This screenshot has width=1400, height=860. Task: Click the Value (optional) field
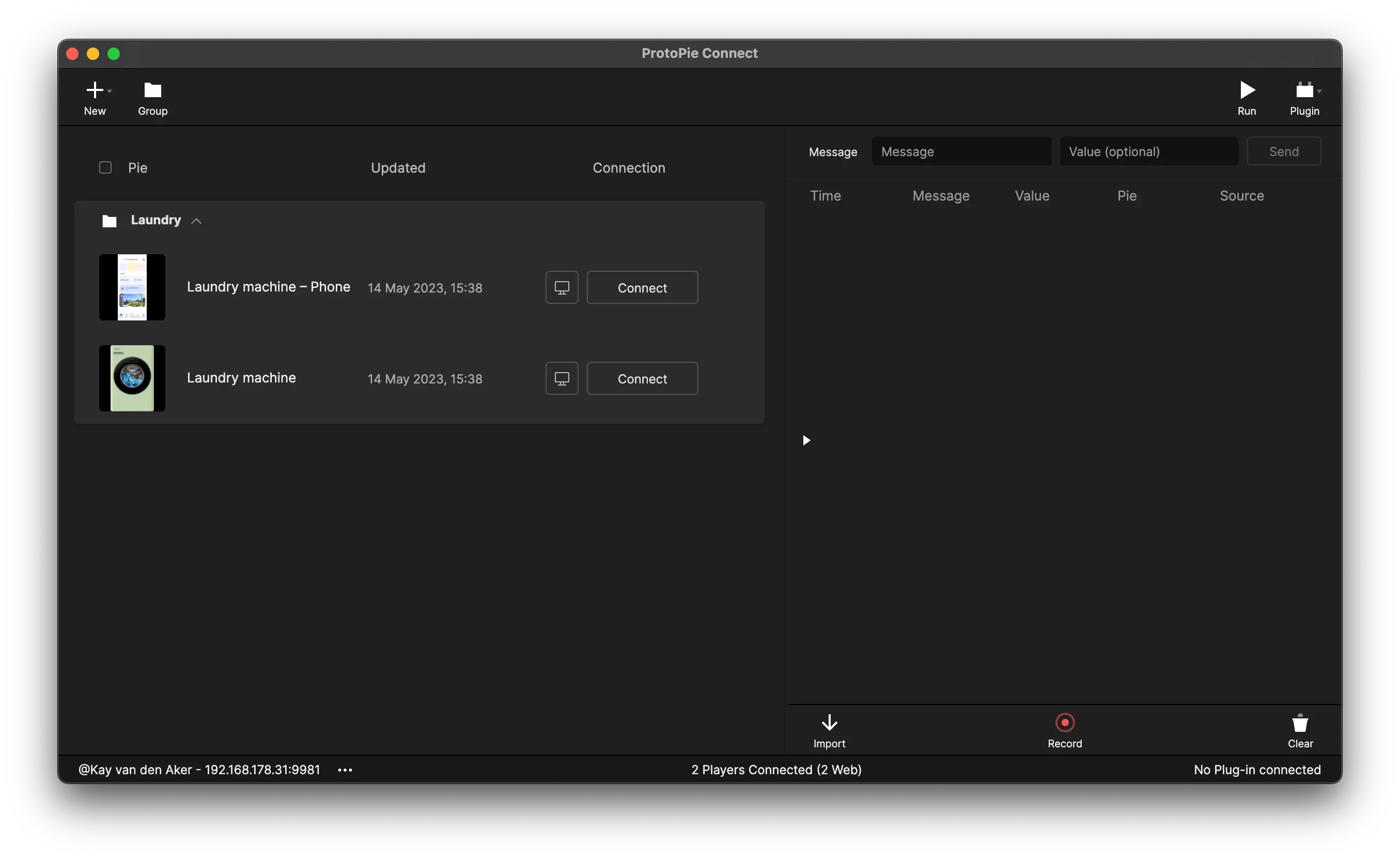pos(1149,151)
